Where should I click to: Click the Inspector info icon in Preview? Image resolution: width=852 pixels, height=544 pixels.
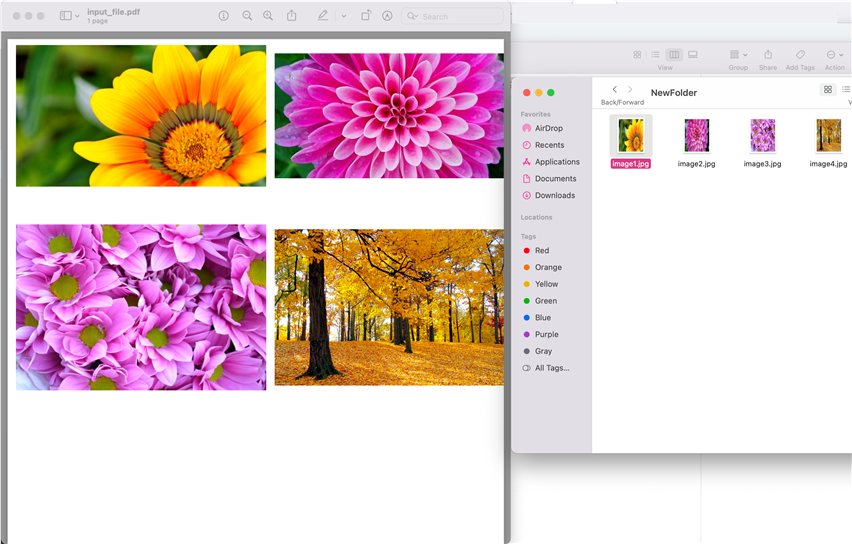coord(223,16)
